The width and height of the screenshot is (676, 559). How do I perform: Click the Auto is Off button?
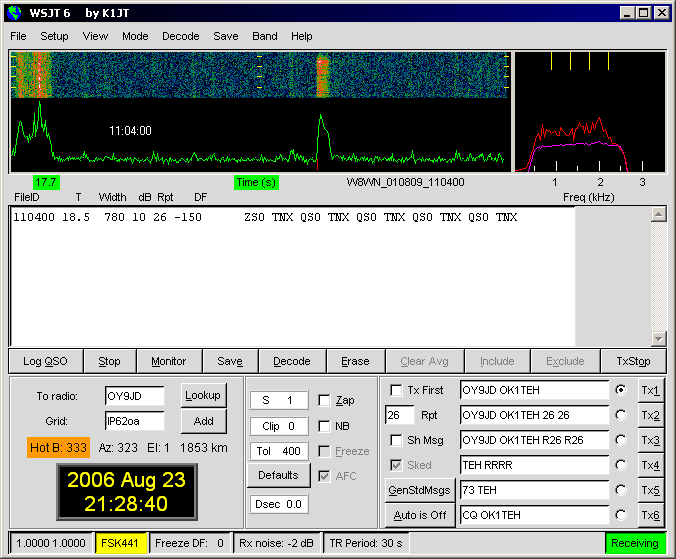[x=419, y=515]
